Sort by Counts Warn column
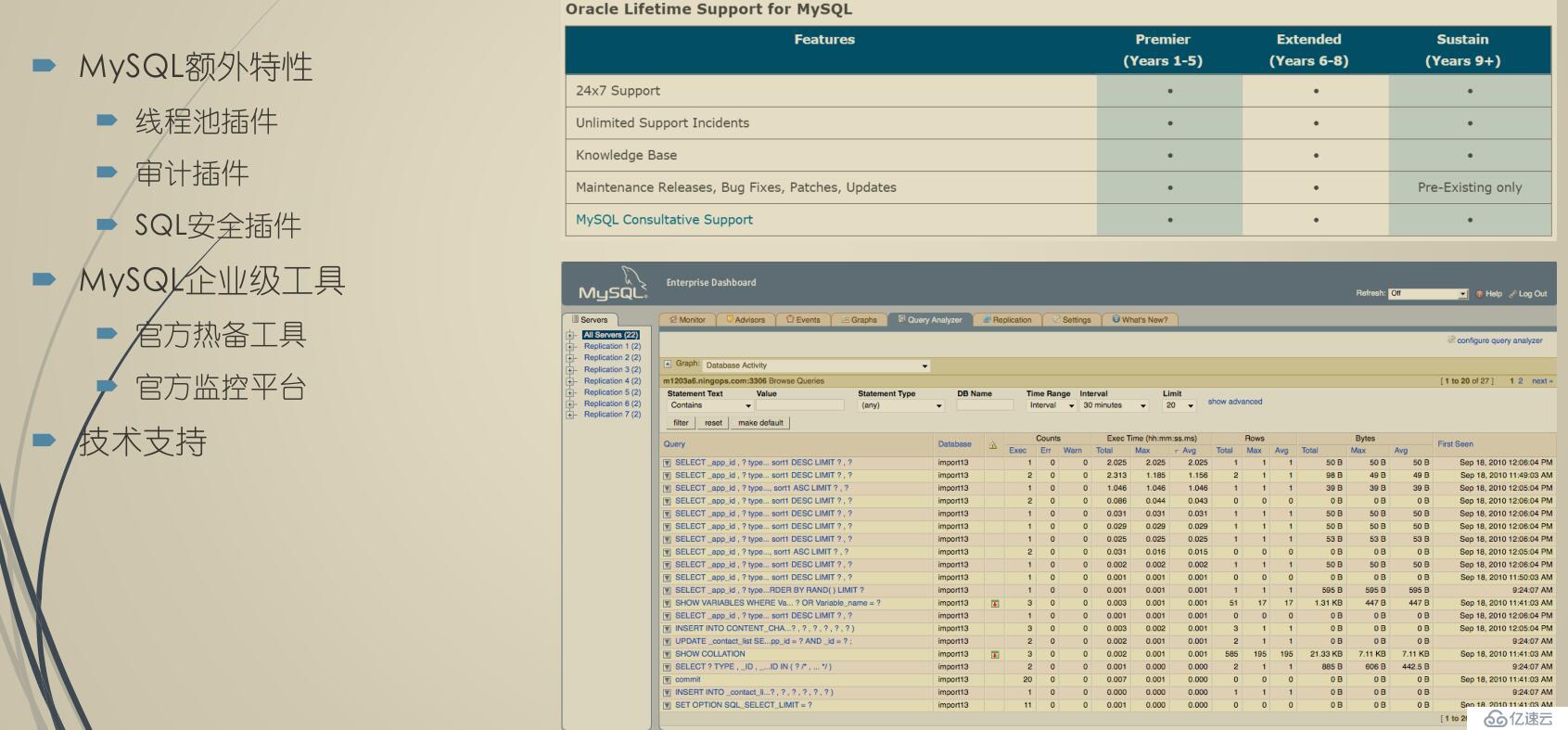 pyautogui.click(x=1072, y=451)
